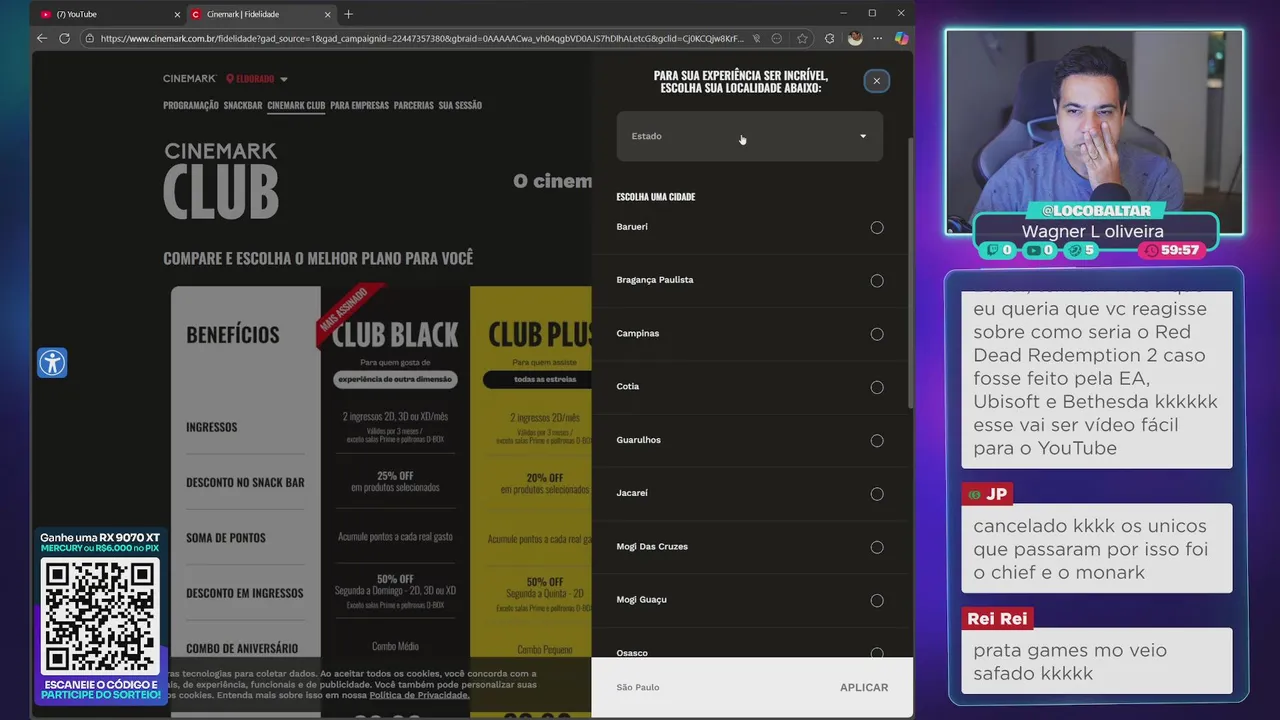Click the browser extensions refresh-style icon
This screenshot has width=1280, height=720.
(829, 38)
